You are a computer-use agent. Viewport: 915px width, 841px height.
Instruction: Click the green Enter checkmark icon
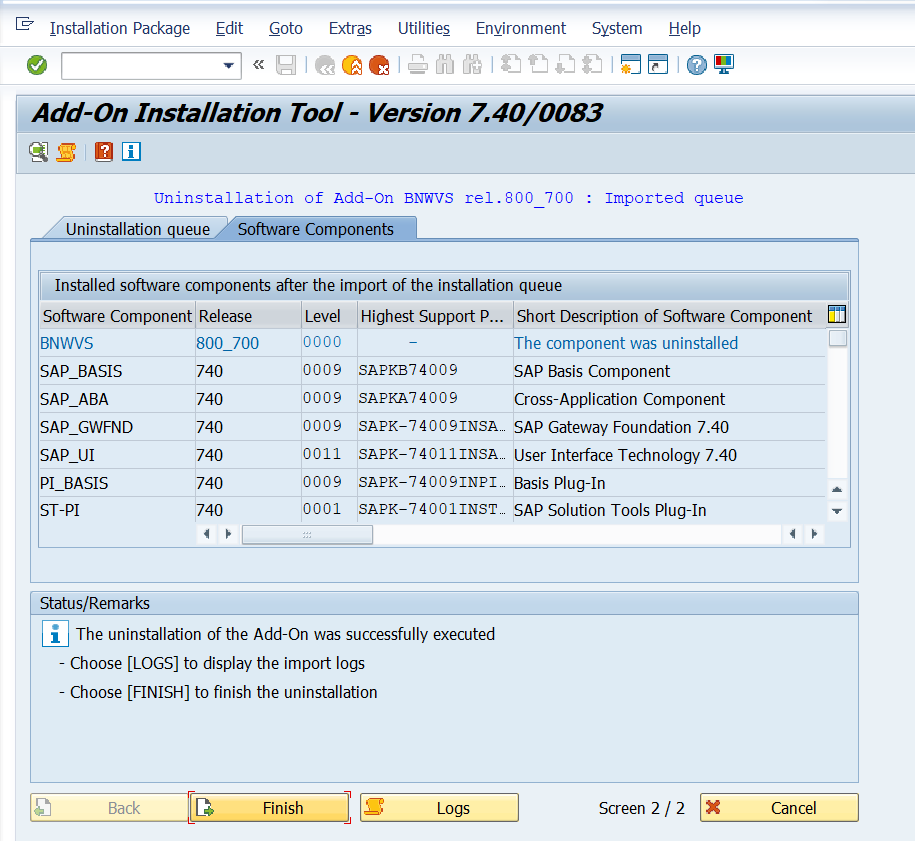[37, 65]
